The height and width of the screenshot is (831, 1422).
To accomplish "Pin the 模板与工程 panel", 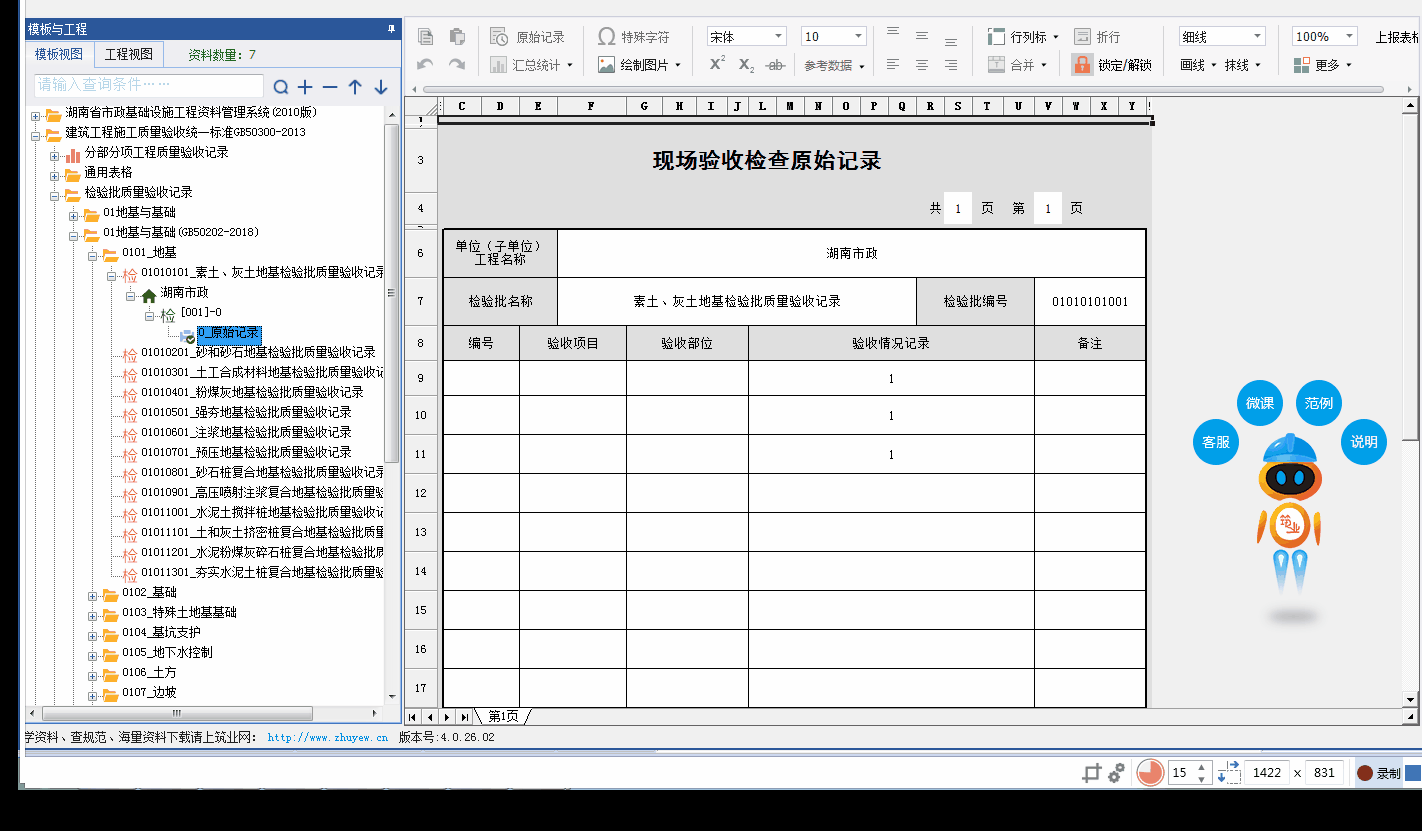I will click(x=391, y=30).
